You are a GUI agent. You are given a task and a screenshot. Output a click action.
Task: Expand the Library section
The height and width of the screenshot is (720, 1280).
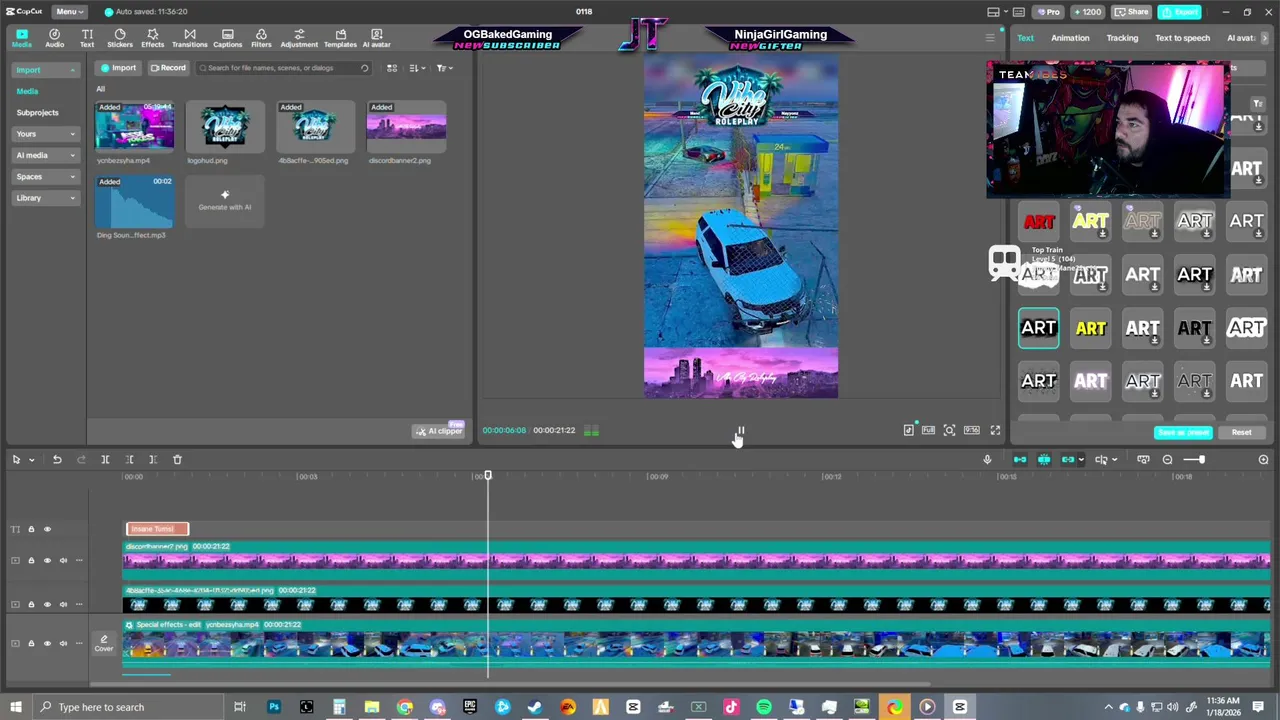45,198
